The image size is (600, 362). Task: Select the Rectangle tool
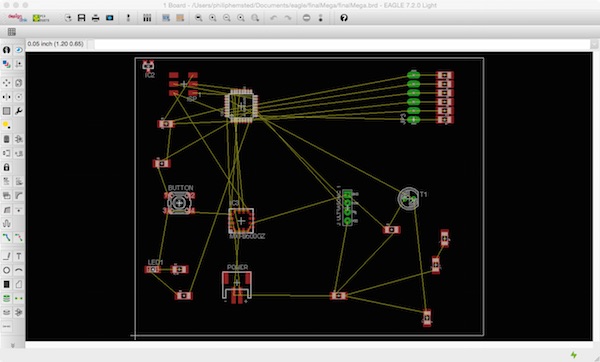[7, 284]
